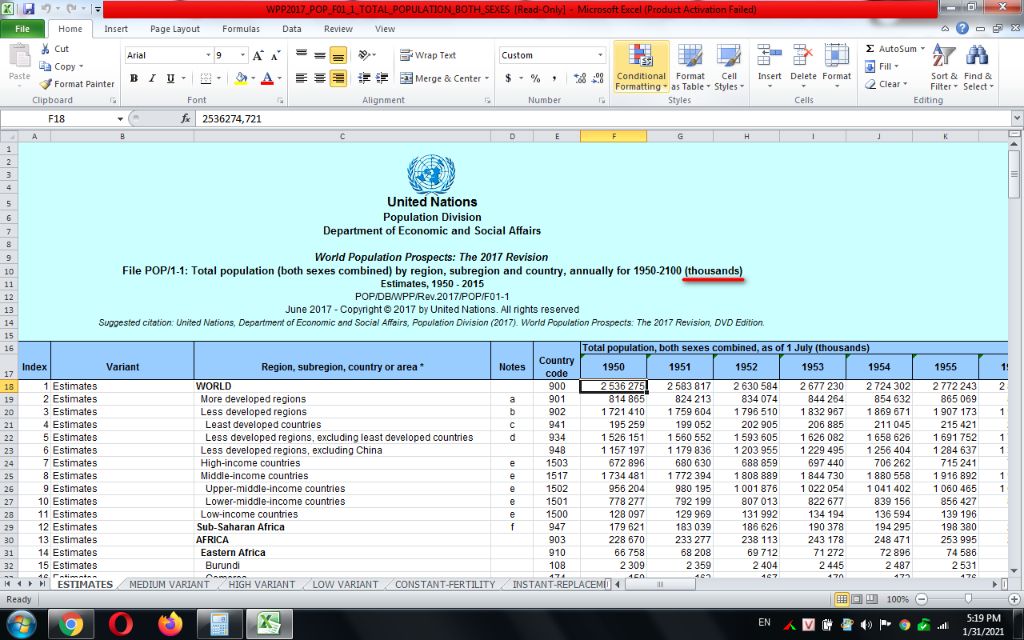Viewport: 1024px width, 640px height.
Task: Expand the Clear dropdown in Editing group
Action: [x=905, y=84]
